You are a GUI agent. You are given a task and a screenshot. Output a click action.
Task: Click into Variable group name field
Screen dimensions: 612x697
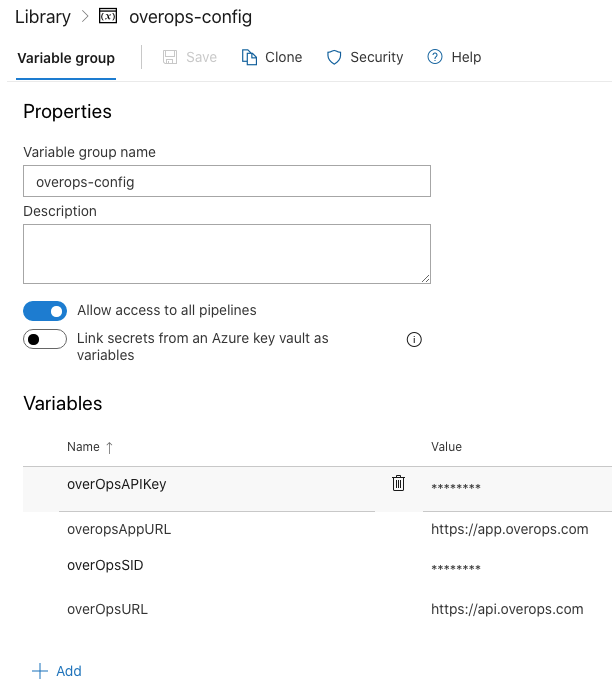227,182
